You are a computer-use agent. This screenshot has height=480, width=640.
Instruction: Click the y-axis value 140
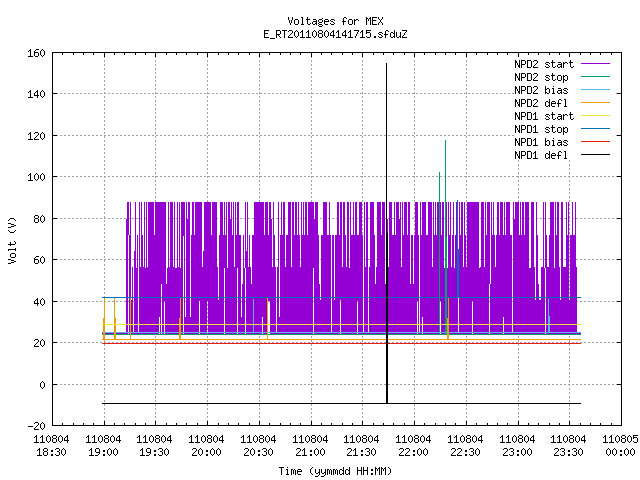tap(36, 94)
